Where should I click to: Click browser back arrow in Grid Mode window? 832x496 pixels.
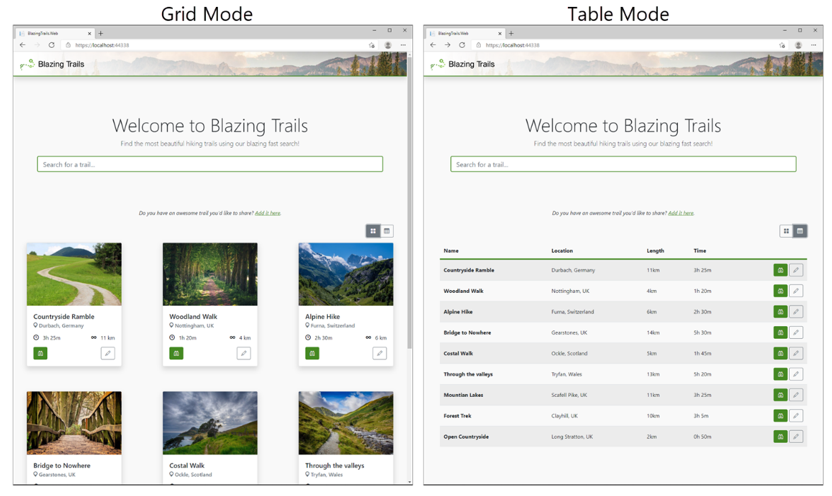22,45
